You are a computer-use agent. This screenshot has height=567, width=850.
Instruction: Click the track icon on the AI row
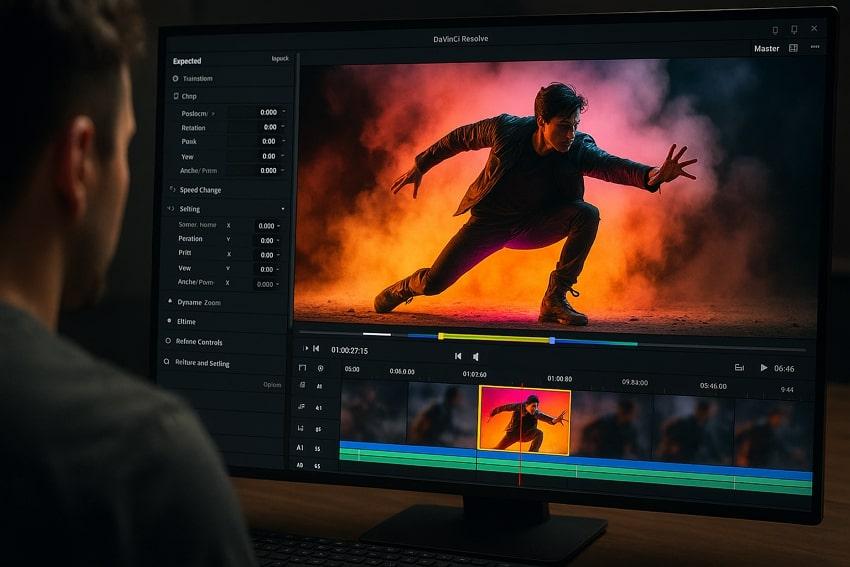pos(302,385)
